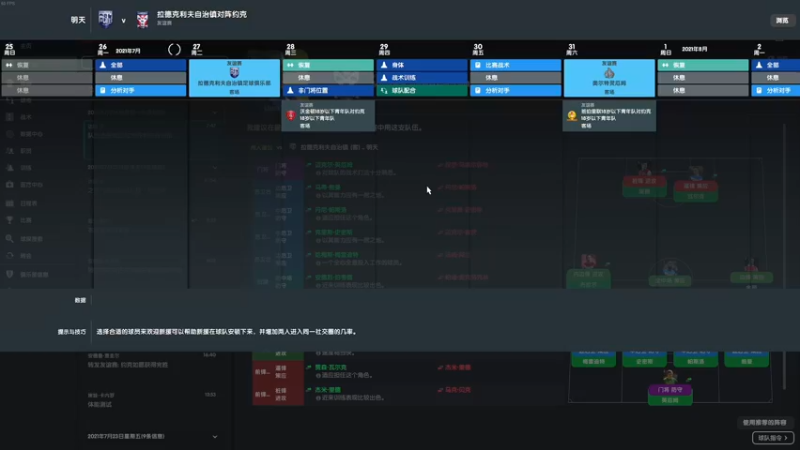Select the 明天 label in header

78,20
